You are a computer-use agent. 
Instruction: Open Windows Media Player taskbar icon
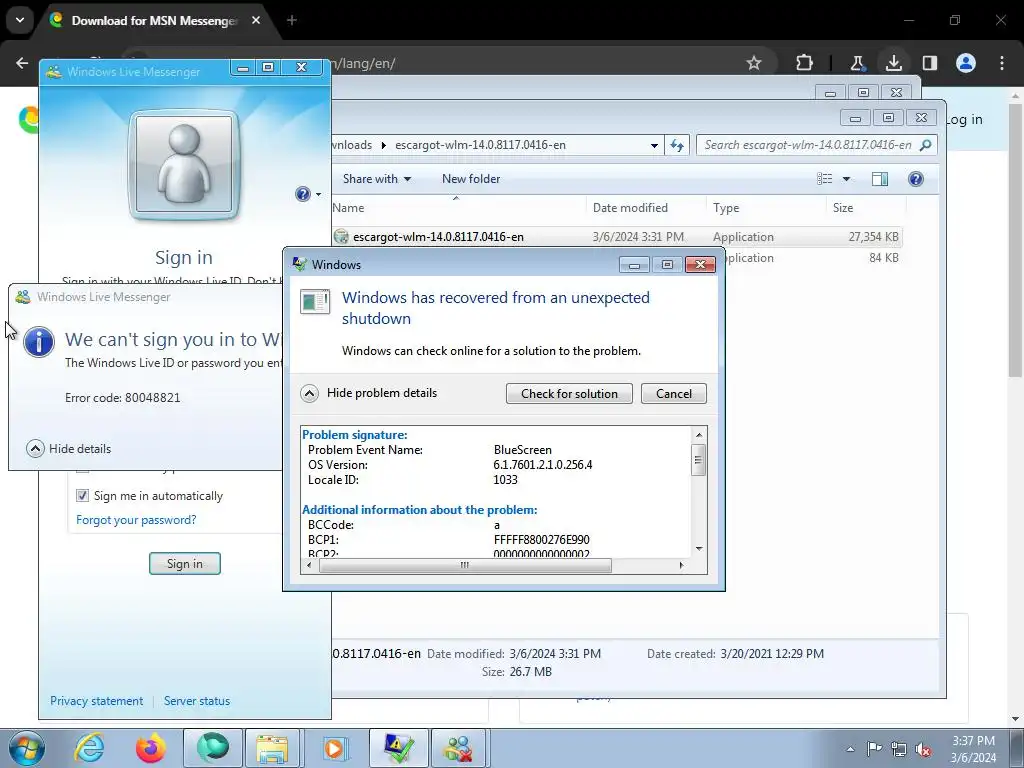(x=335, y=748)
